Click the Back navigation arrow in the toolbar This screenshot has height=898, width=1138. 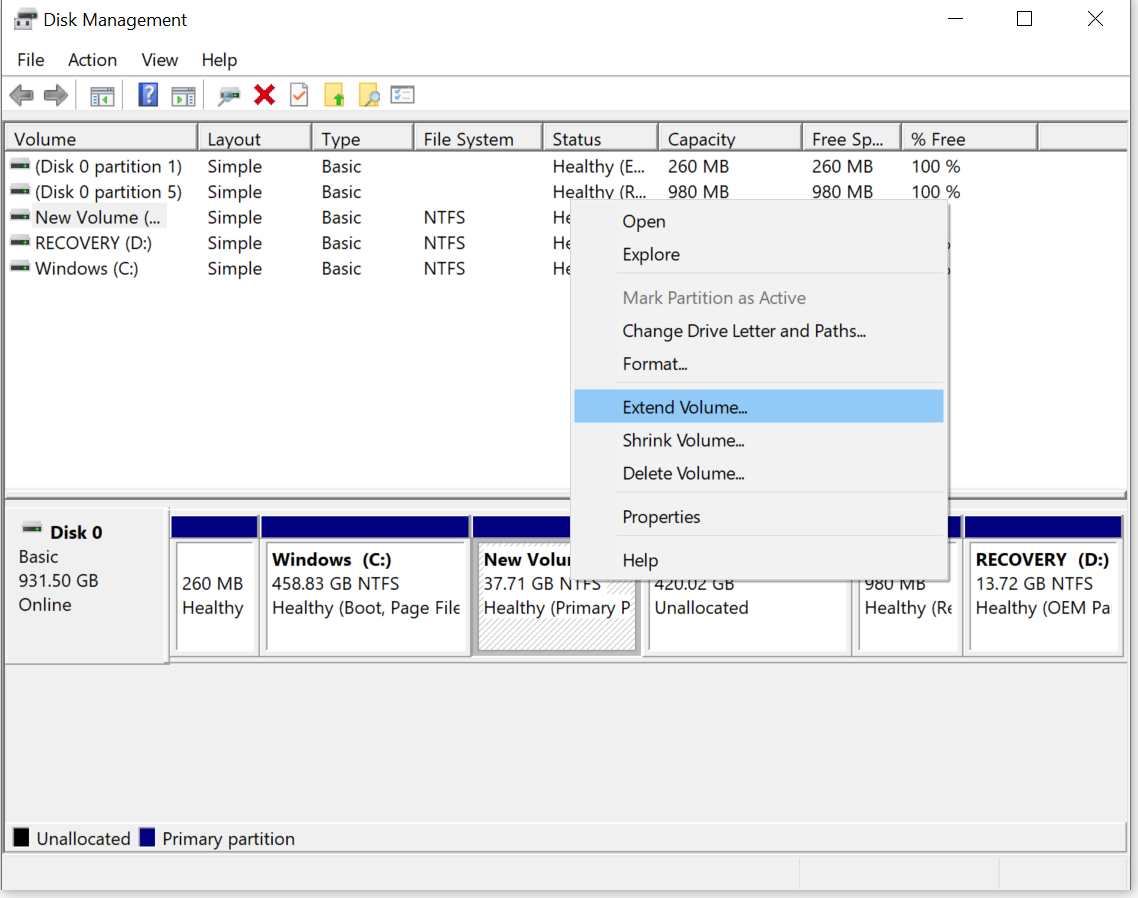(x=20, y=94)
